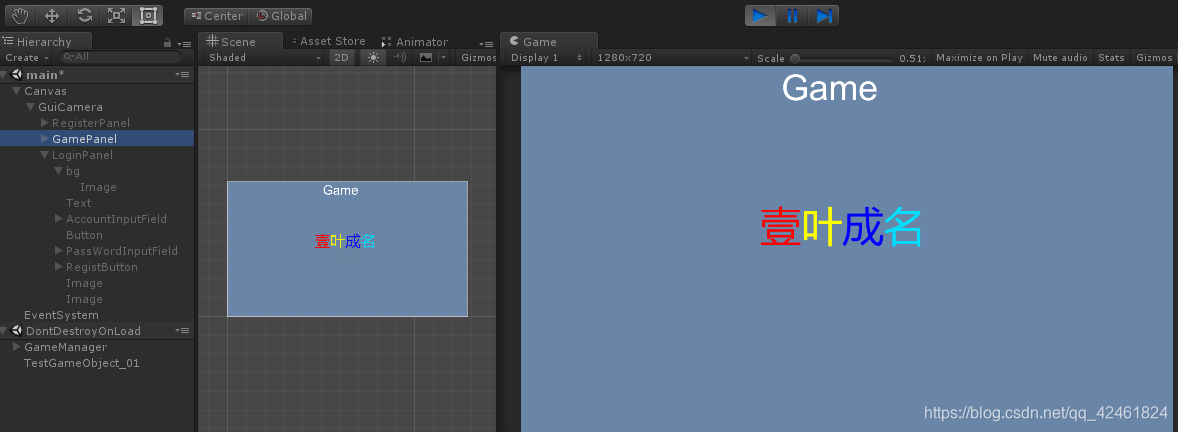This screenshot has width=1178, height=432.
Task: Select TestGameObject_01 in Hierarchy
Action: 82,363
